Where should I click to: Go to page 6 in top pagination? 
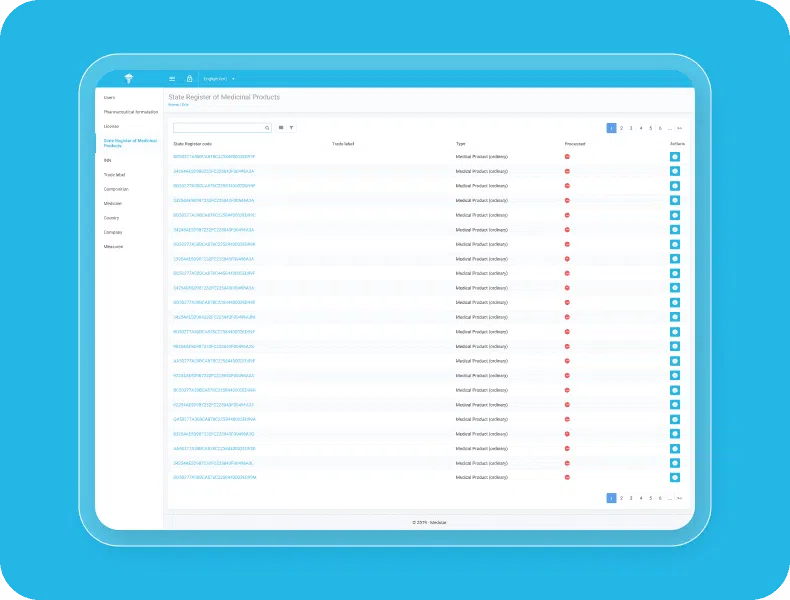660,128
